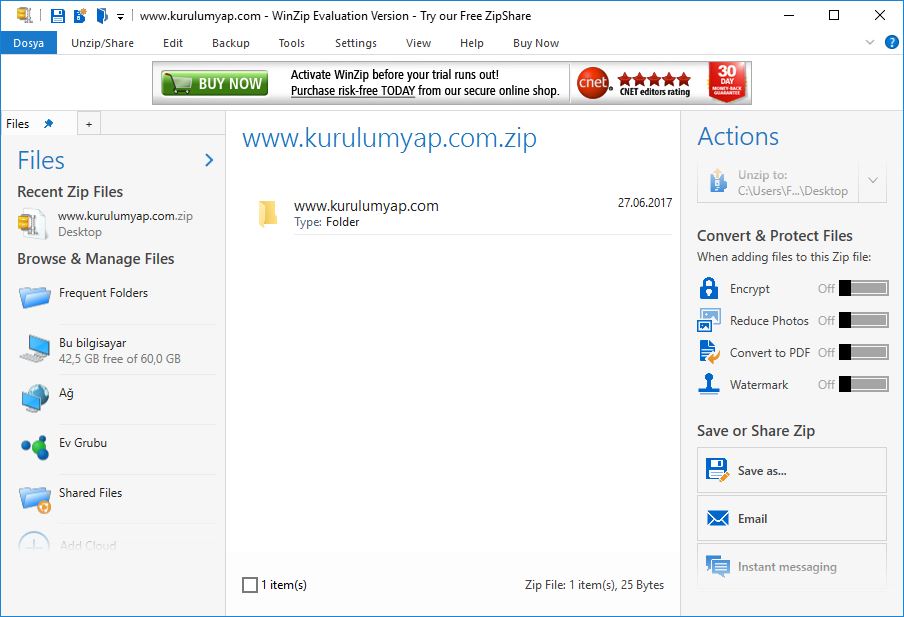Image resolution: width=904 pixels, height=617 pixels.
Task: Open Shared Files
Action: pyautogui.click(x=91, y=493)
